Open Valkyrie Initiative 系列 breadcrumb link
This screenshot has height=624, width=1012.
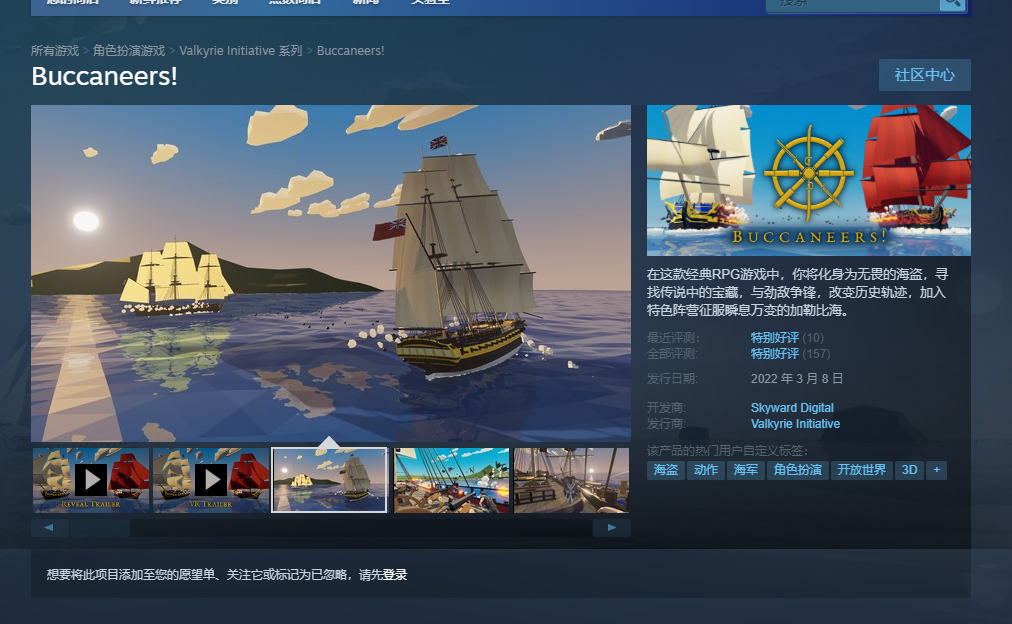241,50
